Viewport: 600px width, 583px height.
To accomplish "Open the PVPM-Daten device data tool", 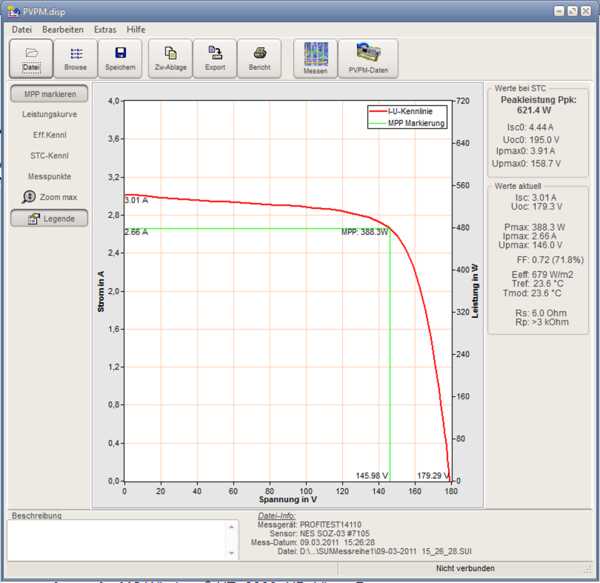I will tap(368, 58).
